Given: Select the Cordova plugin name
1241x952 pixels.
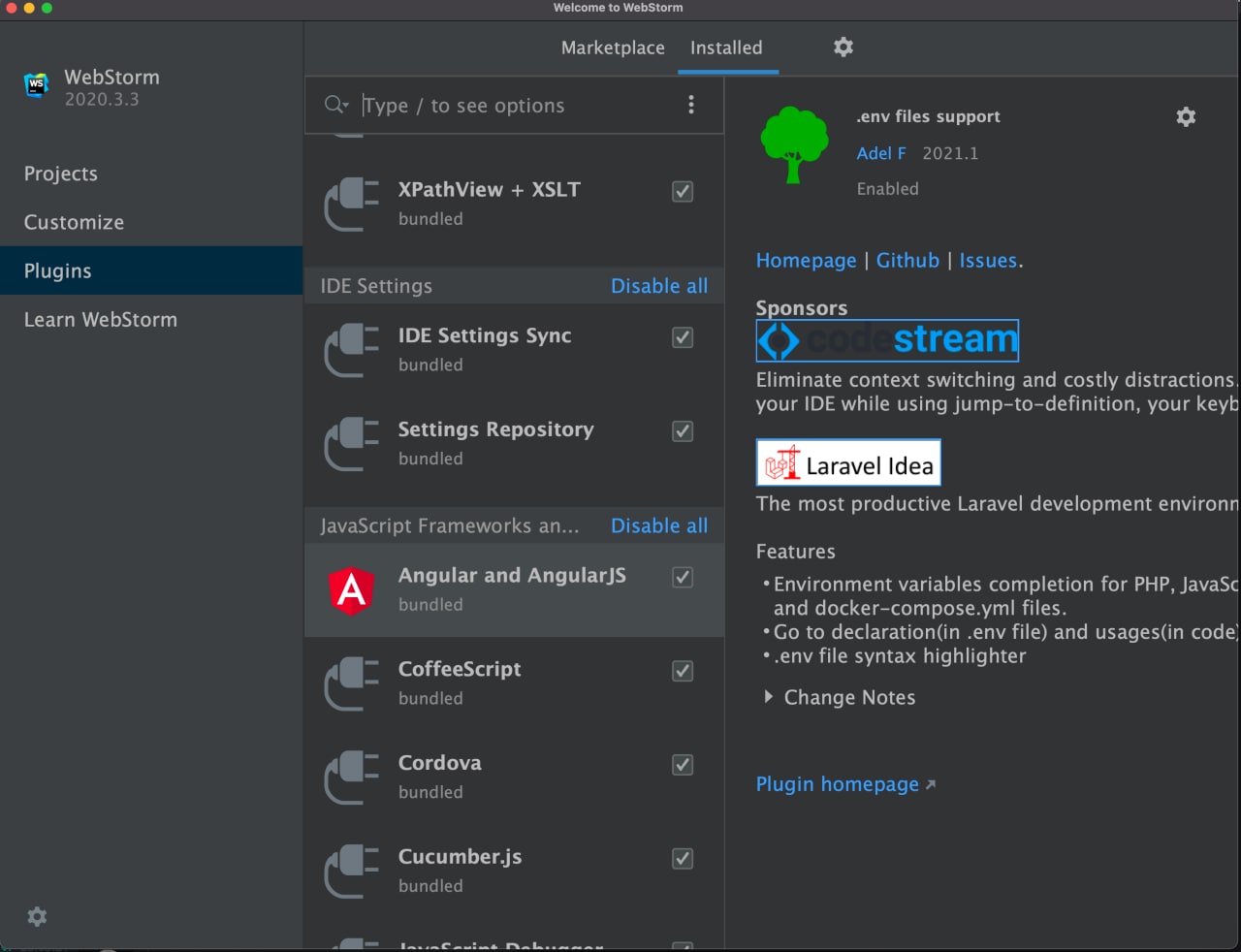Looking at the screenshot, I should tap(439, 763).
